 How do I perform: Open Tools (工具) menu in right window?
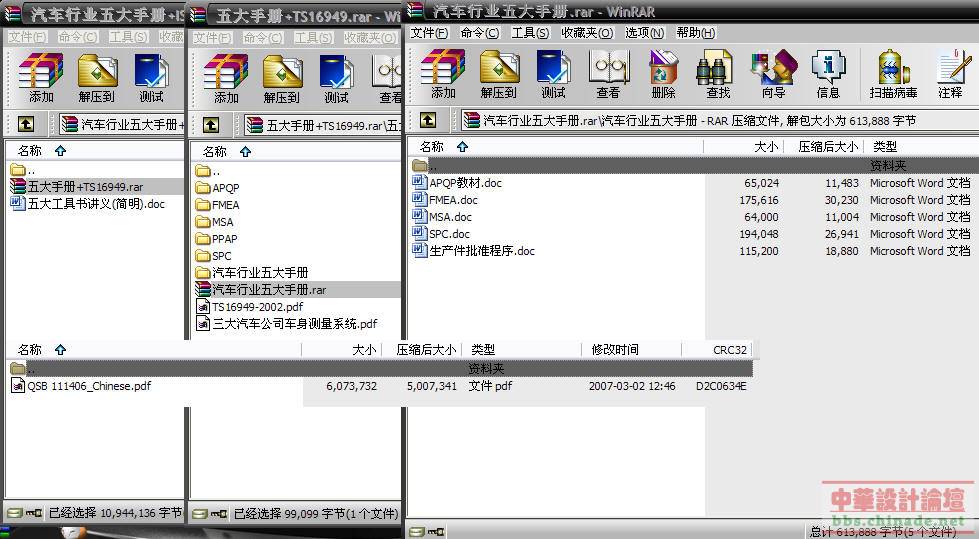(530, 33)
